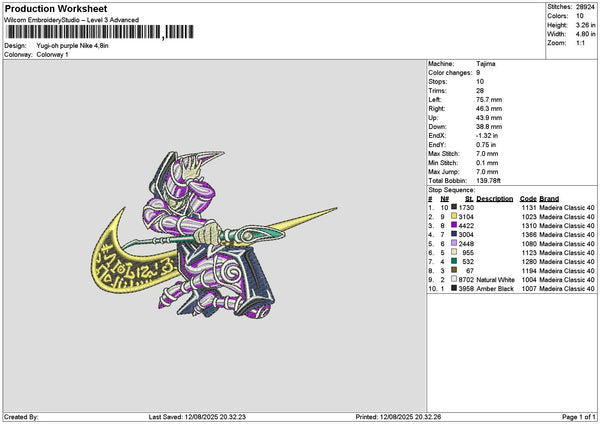Select the Total Bobbin value "139.78ft"
Image resolution: width=600 pixels, height=424 pixels.
(488, 181)
